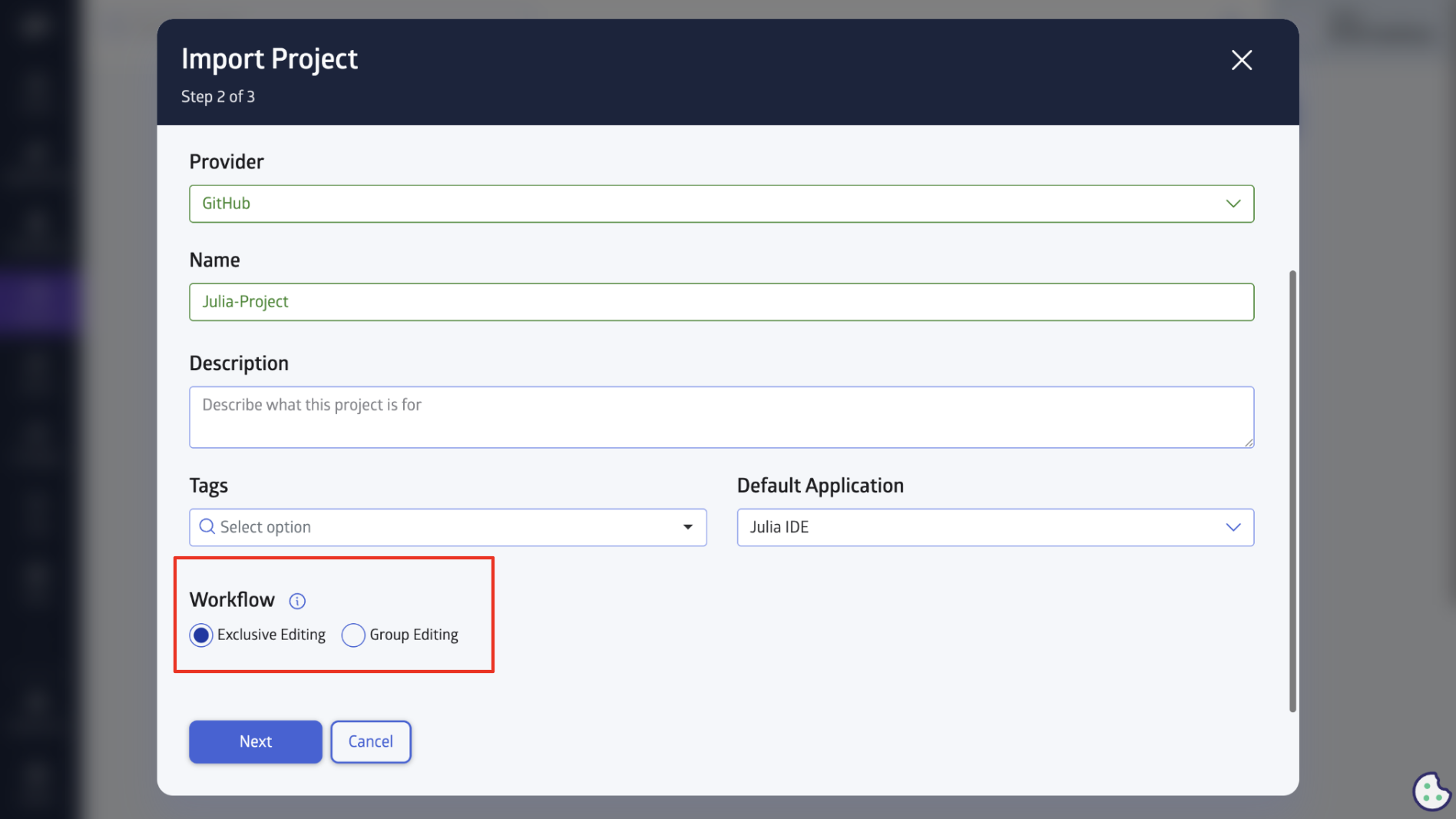The image size is (1456, 819).
Task: Select Exclusive Editing workflow
Action: (x=201, y=635)
